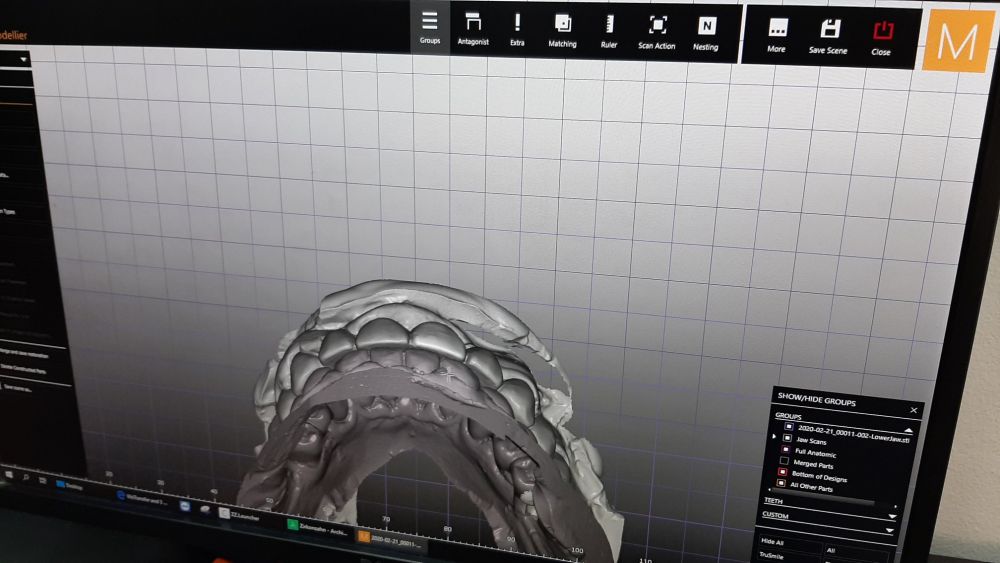Collapse the GROUPS section arrow
1000x563 pixels.
pos(908,430)
